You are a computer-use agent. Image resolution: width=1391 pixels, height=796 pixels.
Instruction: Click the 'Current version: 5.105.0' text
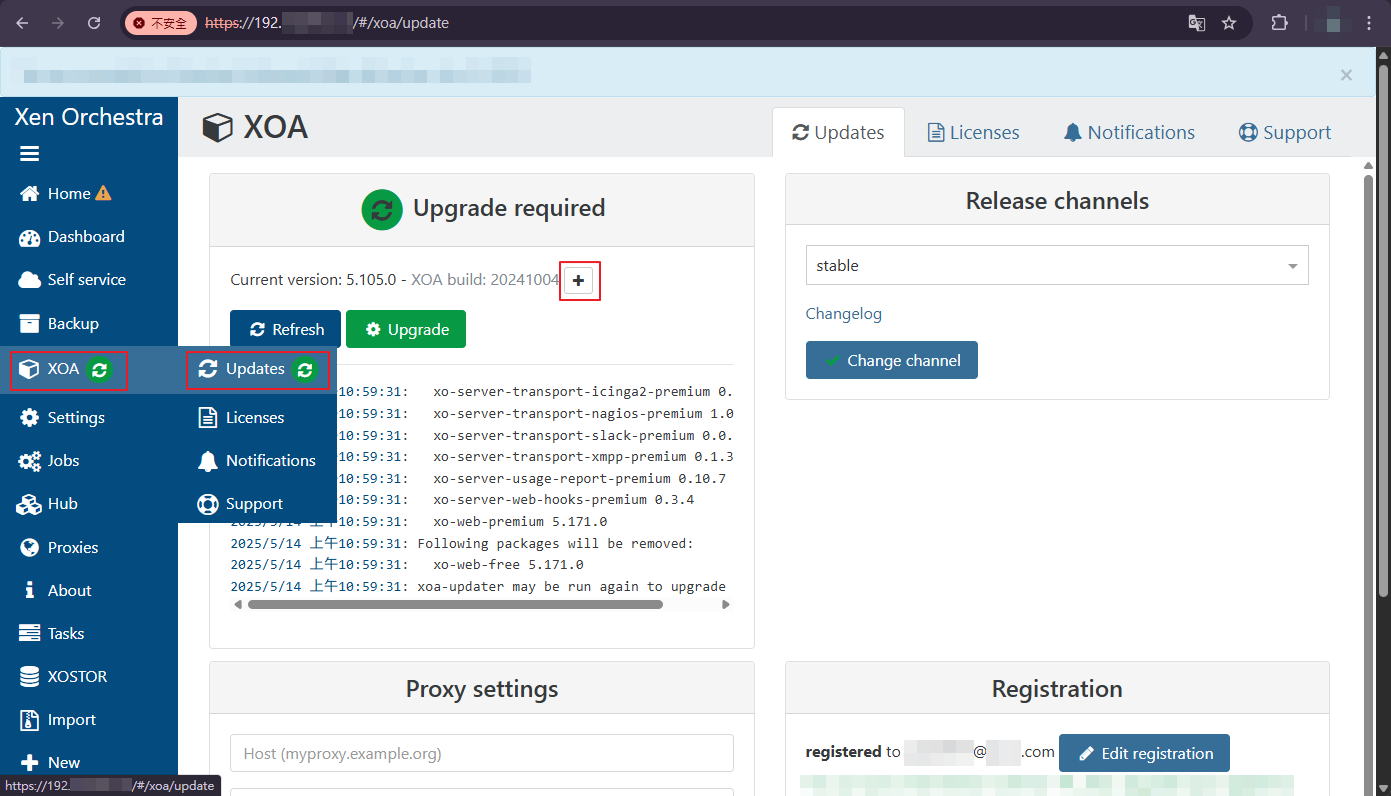(313, 280)
